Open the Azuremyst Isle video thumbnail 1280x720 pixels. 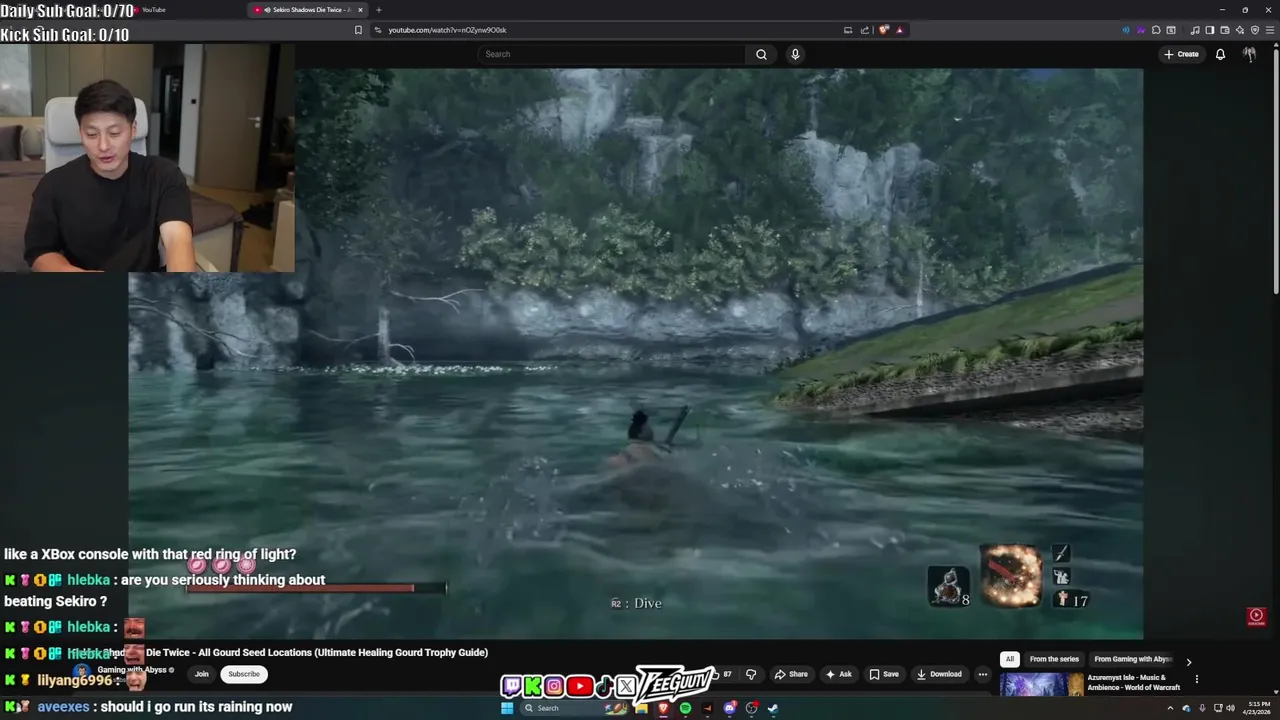point(1042,684)
